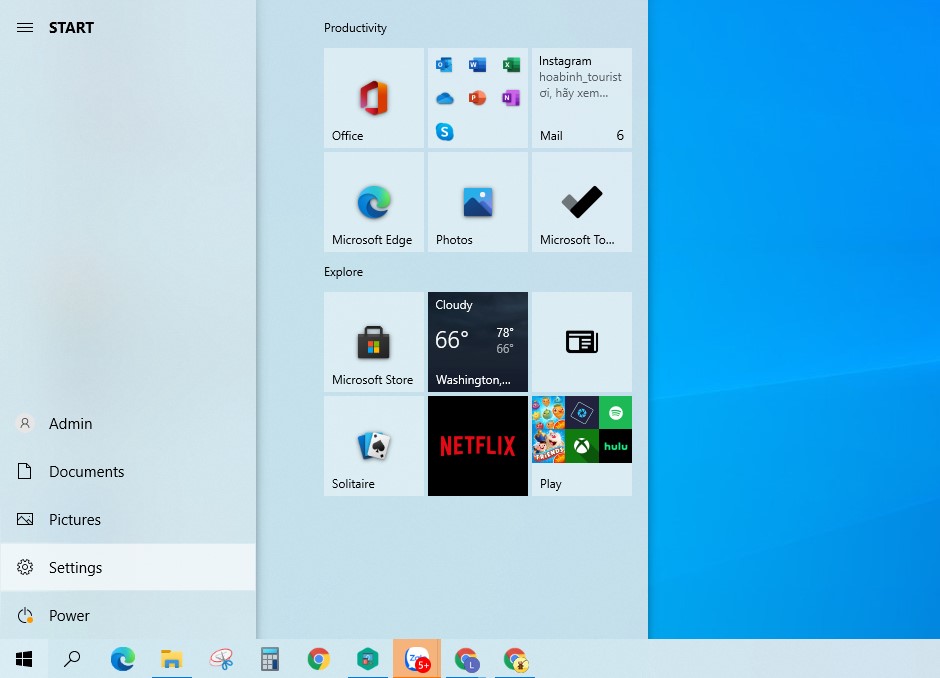This screenshot has height=678, width=940.
Task: Start PowerPoint from the Office group tile
Action: (x=478, y=98)
